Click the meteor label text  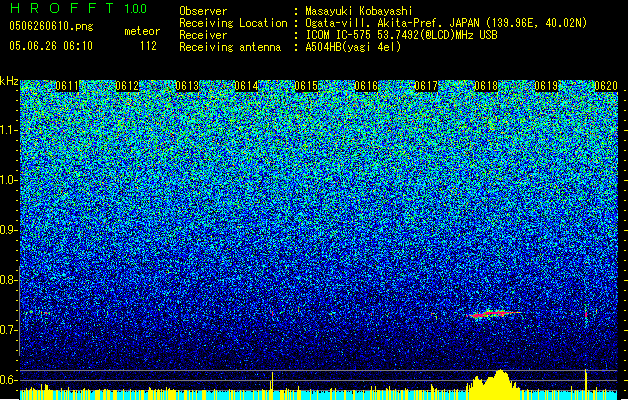[142, 31]
